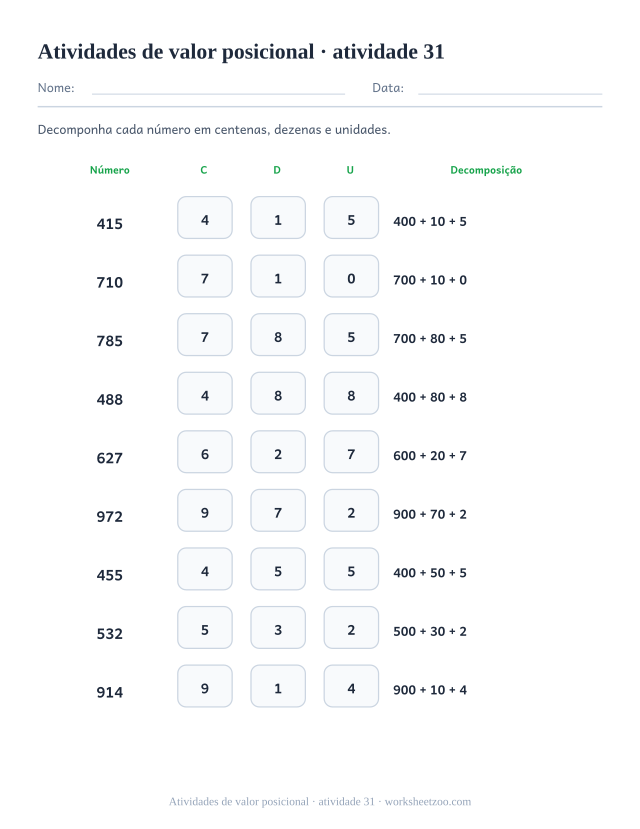Select the units box for 710

pyautogui.click(x=351, y=277)
